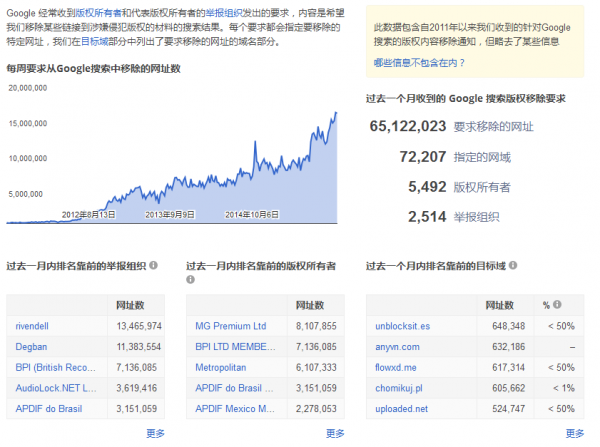Click 网址数 header in target domains table
The width and height of the screenshot is (600, 447).
tap(500, 305)
